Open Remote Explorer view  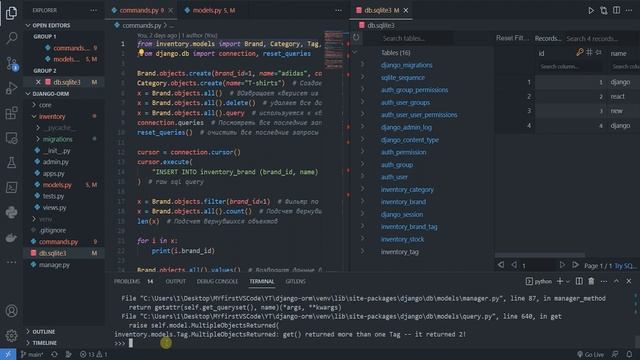click(11, 138)
